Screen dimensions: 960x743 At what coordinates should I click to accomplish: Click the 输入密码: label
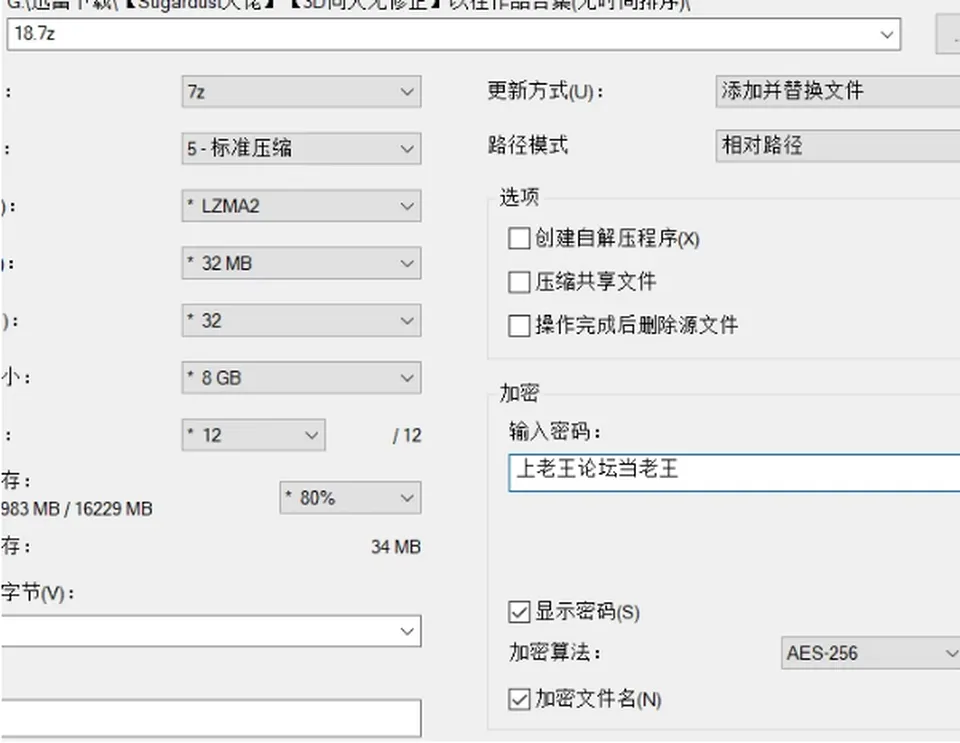pyautogui.click(x=555, y=431)
